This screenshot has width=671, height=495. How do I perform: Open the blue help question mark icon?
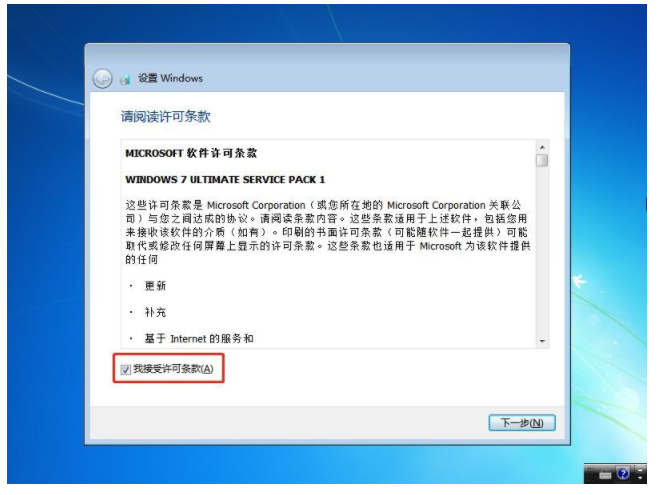click(623, 473)
